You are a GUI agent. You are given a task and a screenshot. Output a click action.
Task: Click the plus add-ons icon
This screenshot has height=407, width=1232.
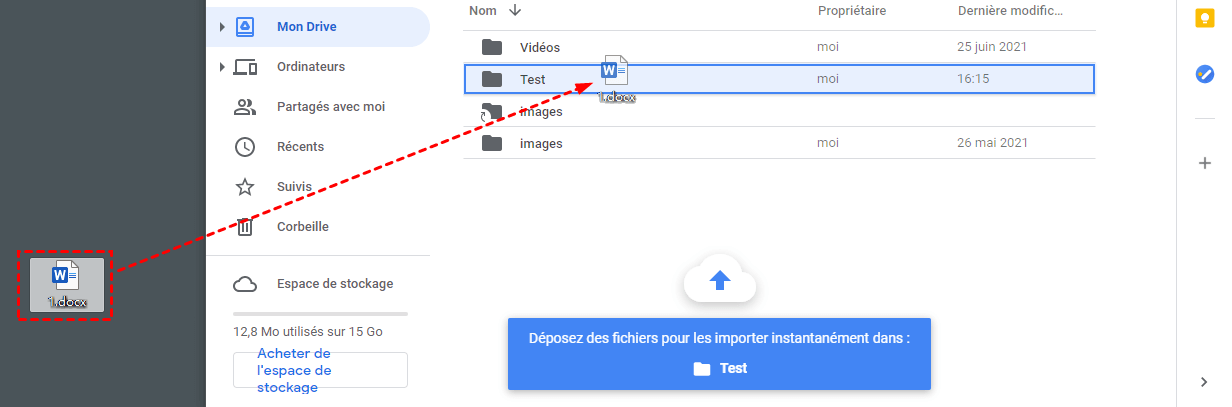[x=1205, y=163]
